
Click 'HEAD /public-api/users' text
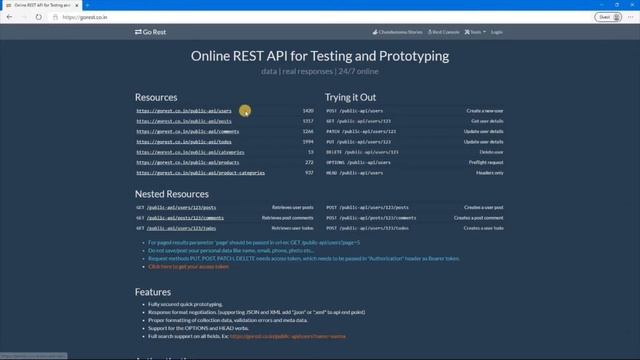pyautogui.click(x=354, y=173)
